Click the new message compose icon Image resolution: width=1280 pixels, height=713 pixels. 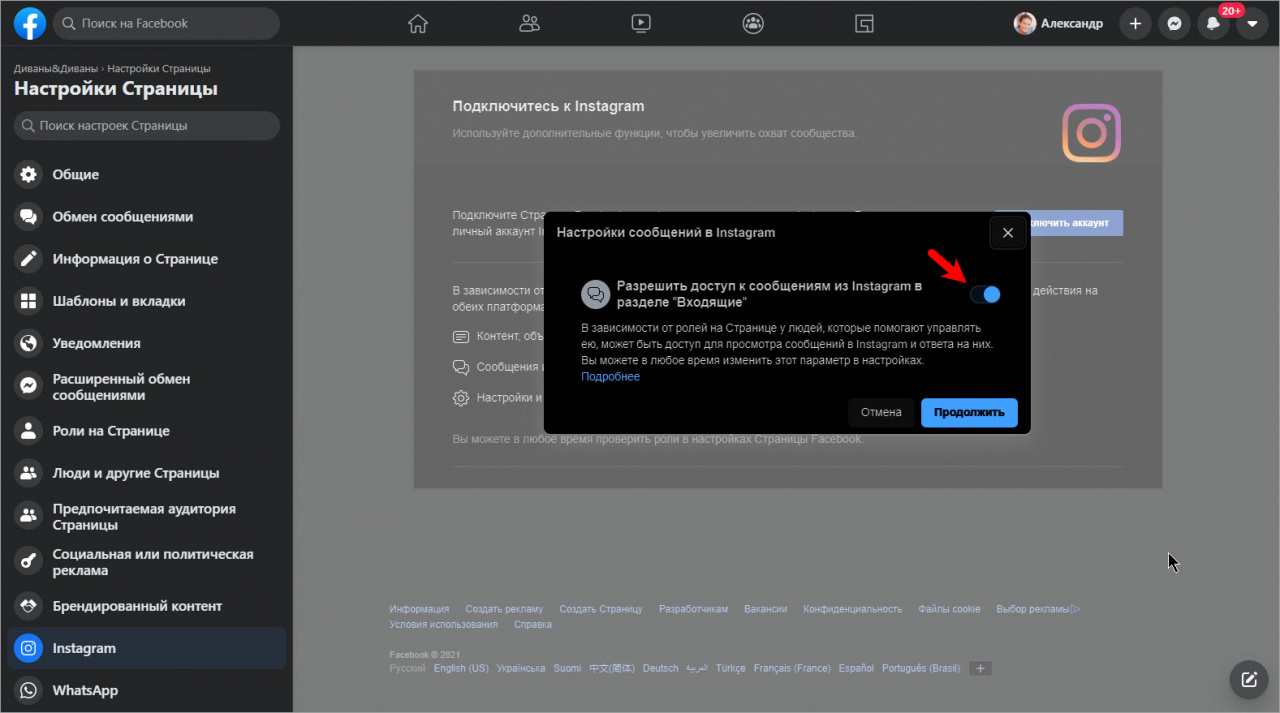(1249, 680)
